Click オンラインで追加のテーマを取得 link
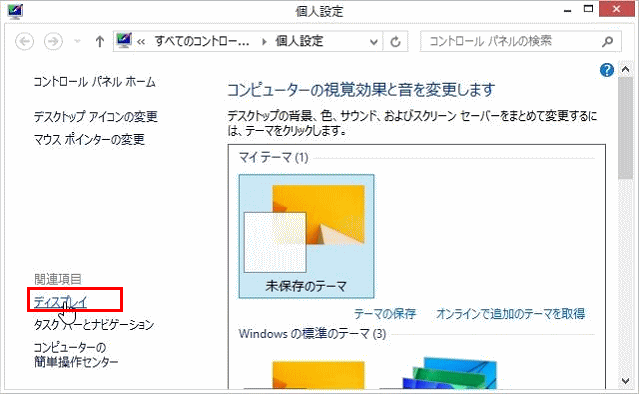 [x=511, y=313]
